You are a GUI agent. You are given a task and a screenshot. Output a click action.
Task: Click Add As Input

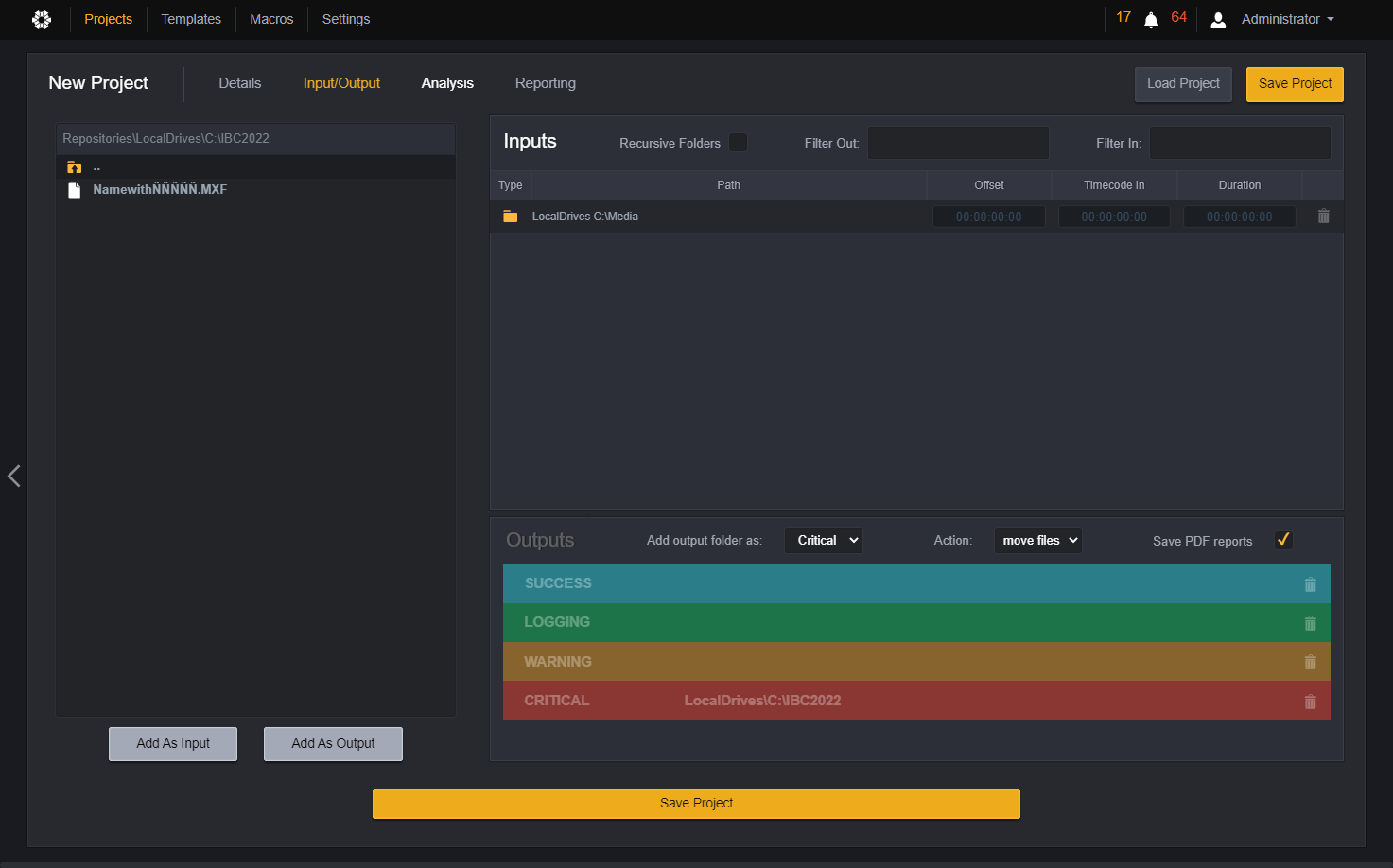click(173, 744)
